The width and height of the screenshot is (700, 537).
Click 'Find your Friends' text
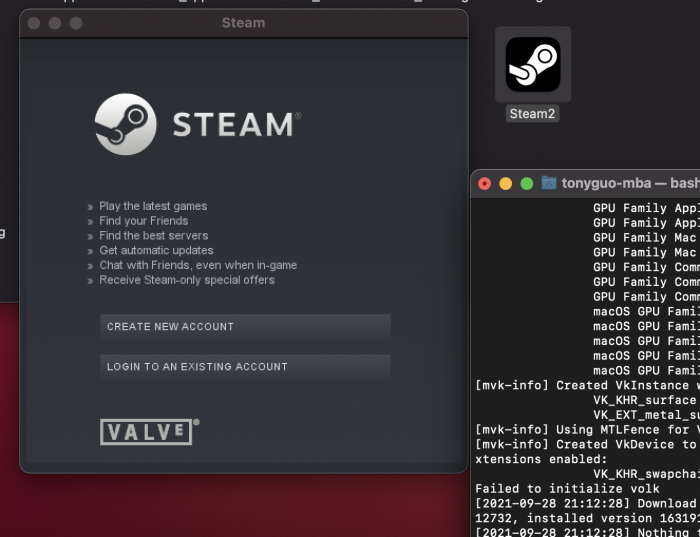click(144, 221)
